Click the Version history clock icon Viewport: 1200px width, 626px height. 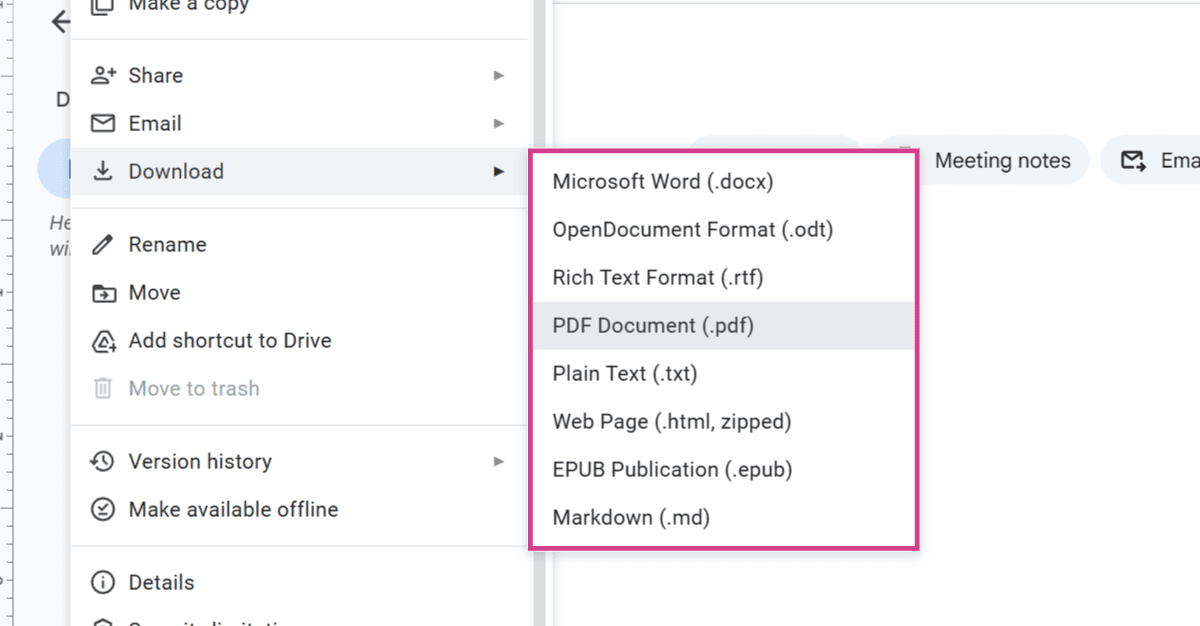pyautogui.click(x=103, y=461)
